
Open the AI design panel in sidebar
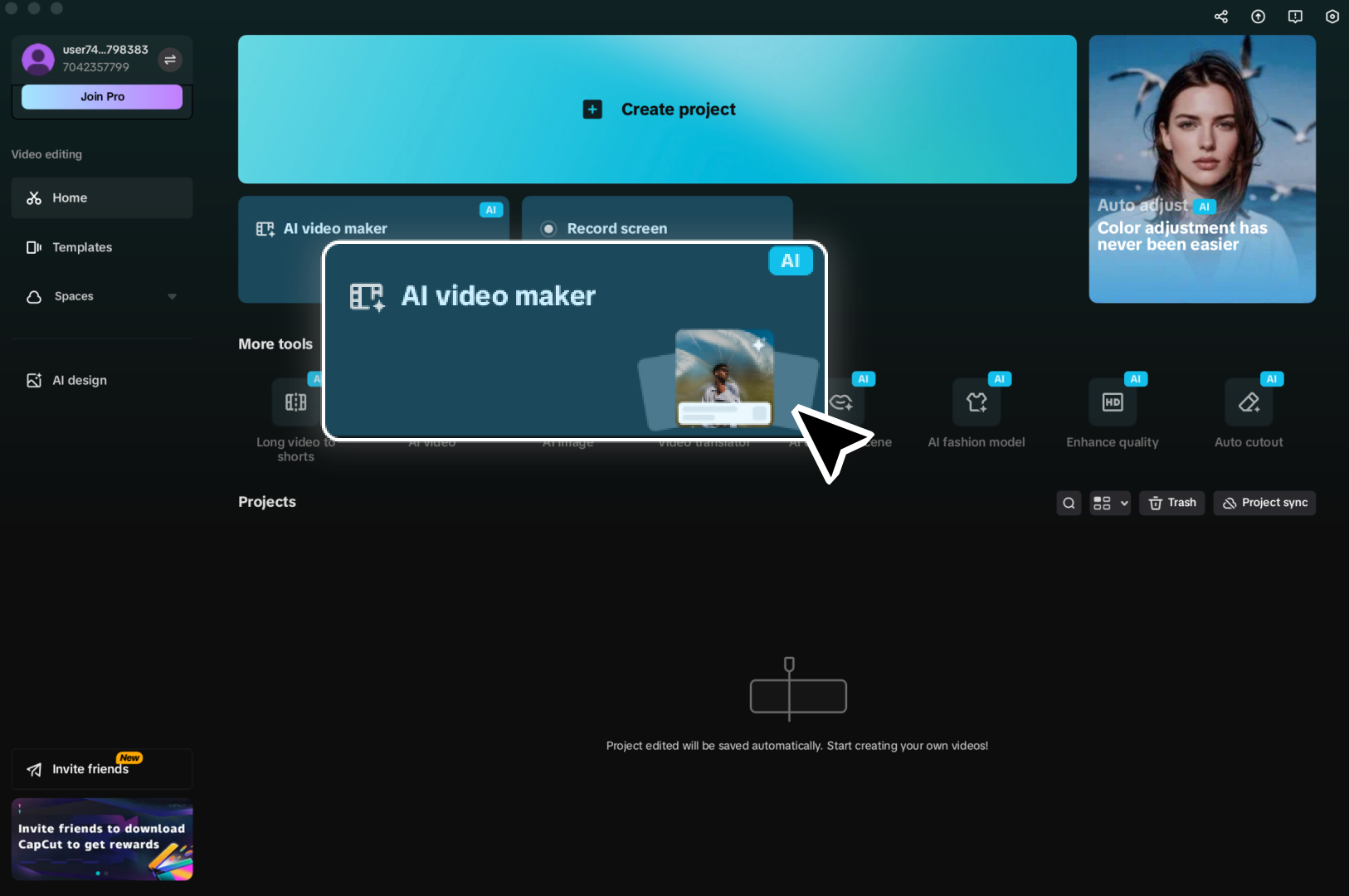pos(79,380)
